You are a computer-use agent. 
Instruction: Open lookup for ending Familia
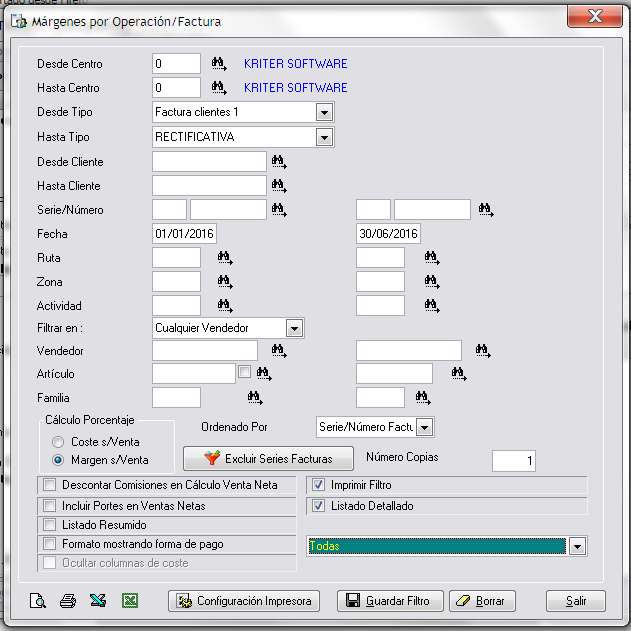coord(423,398)
